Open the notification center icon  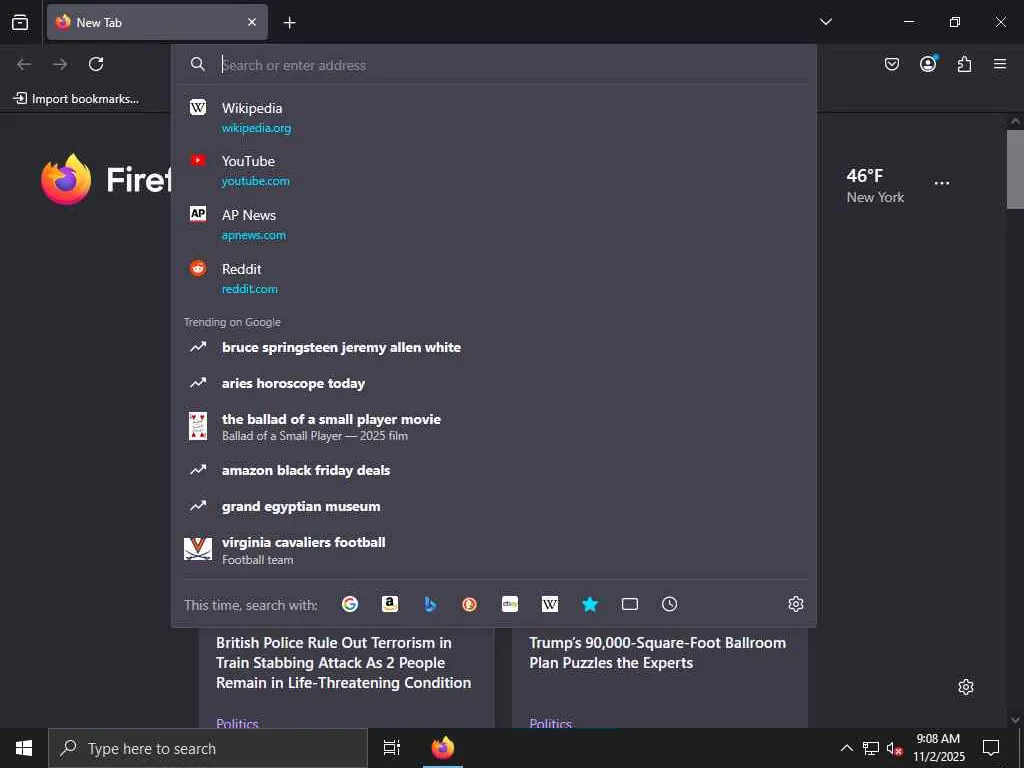click(991, 748)
